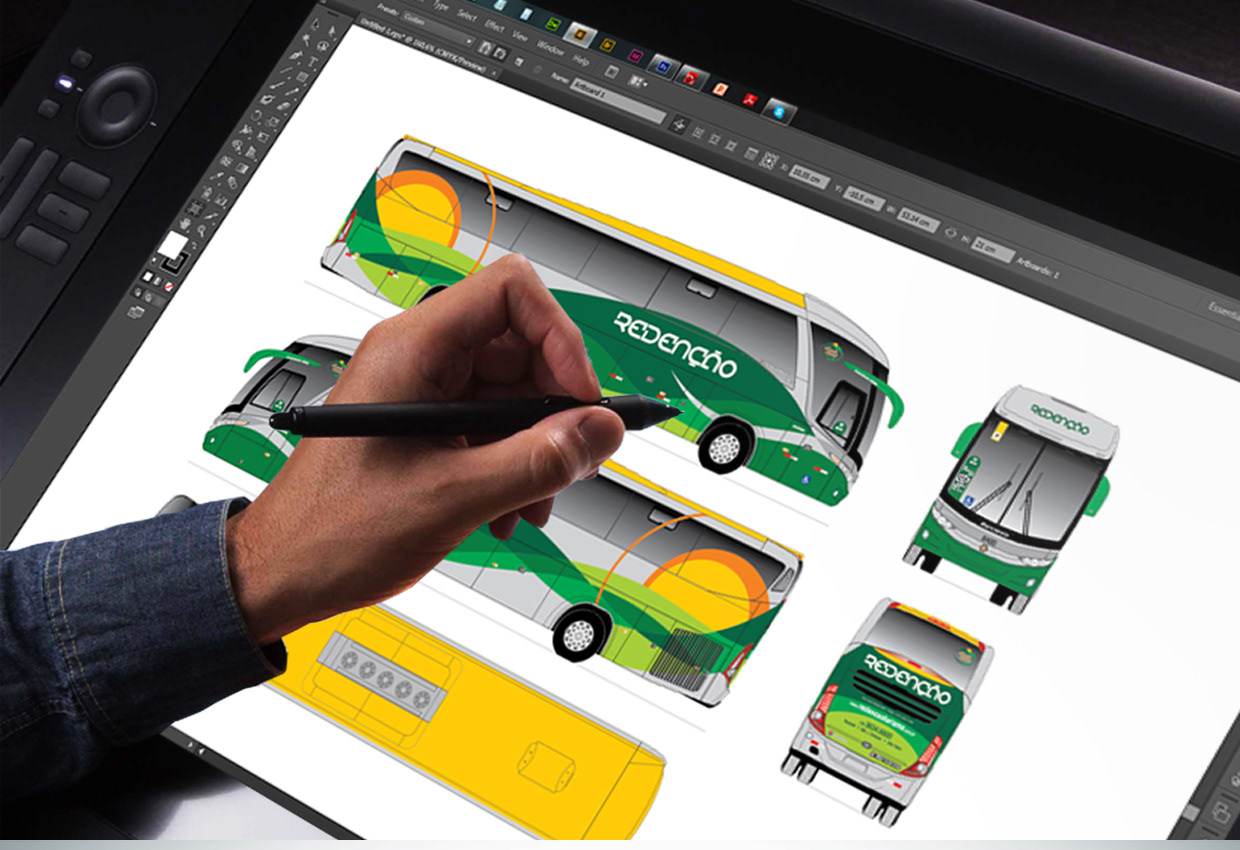Image resolution: width=1240 pixels, height=850 pixels.
Task: Toggle move artwork with artboard
Action: [677, 125]
